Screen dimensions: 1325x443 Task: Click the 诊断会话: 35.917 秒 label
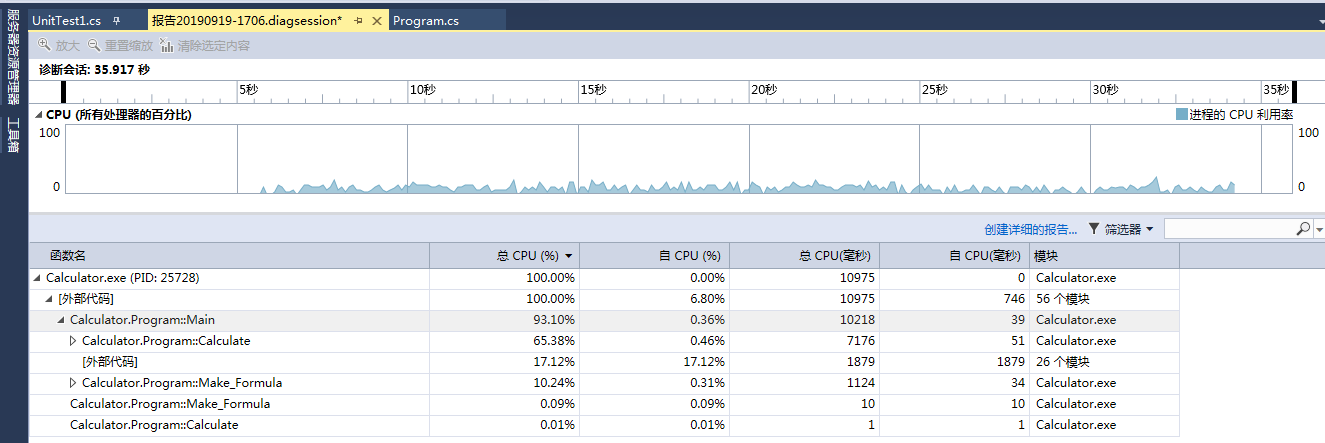pos(94,70)
